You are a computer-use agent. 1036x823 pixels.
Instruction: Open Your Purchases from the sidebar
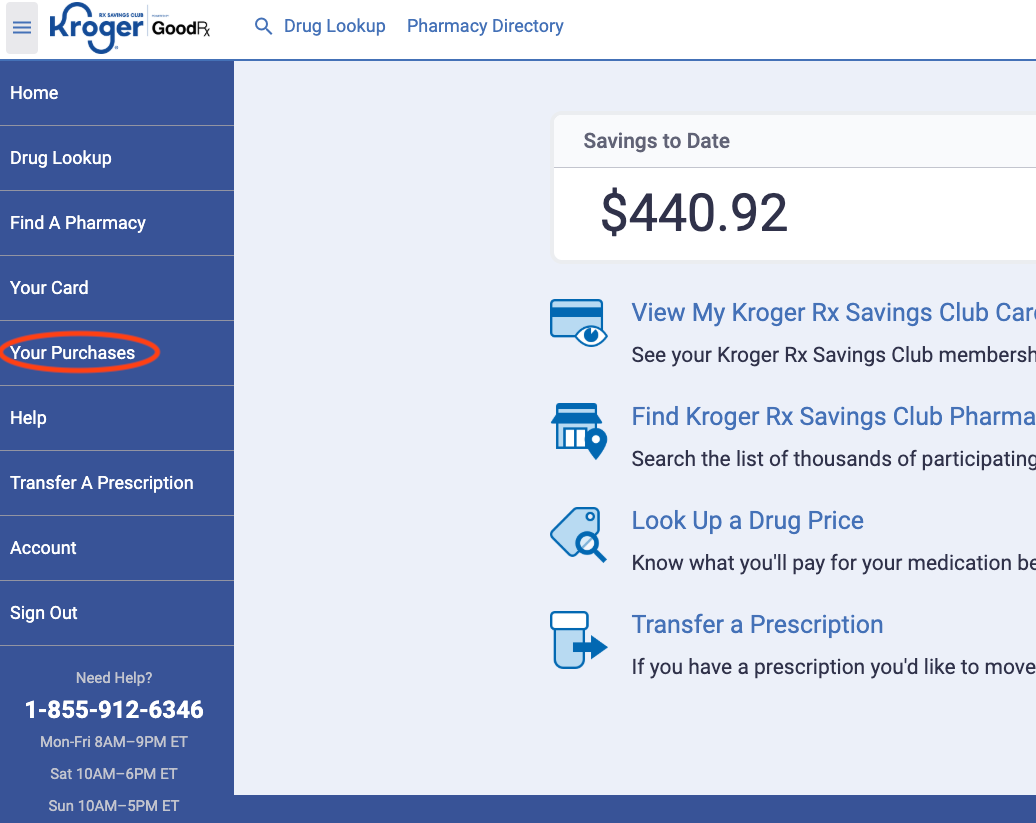(x=72, y=352)
